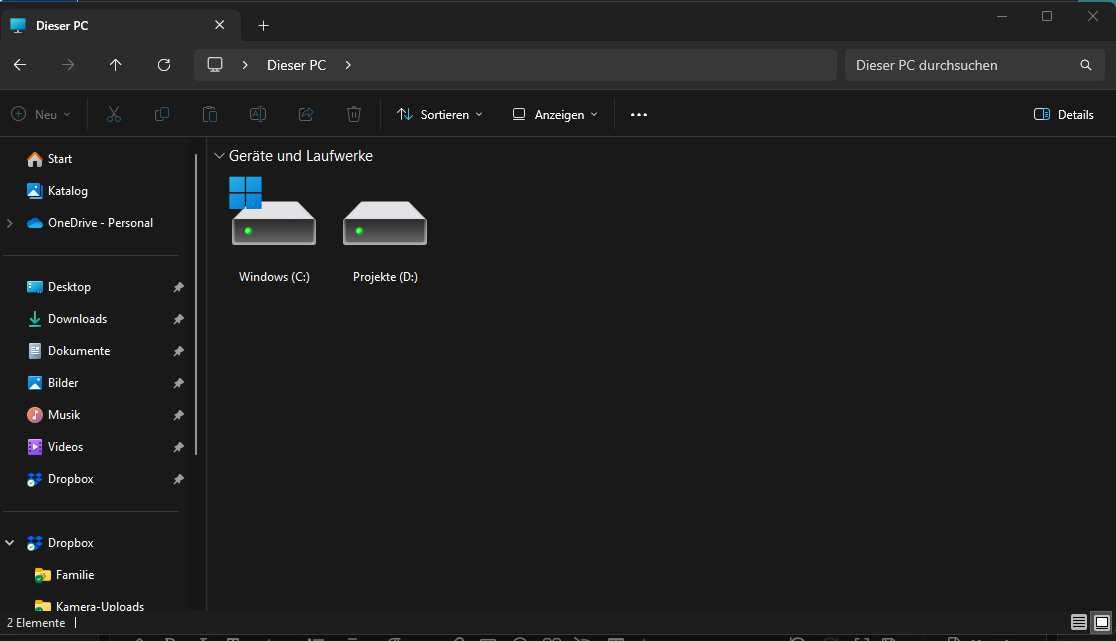
Task: Open the Familie folder under Dropbox
Action: 64,575
